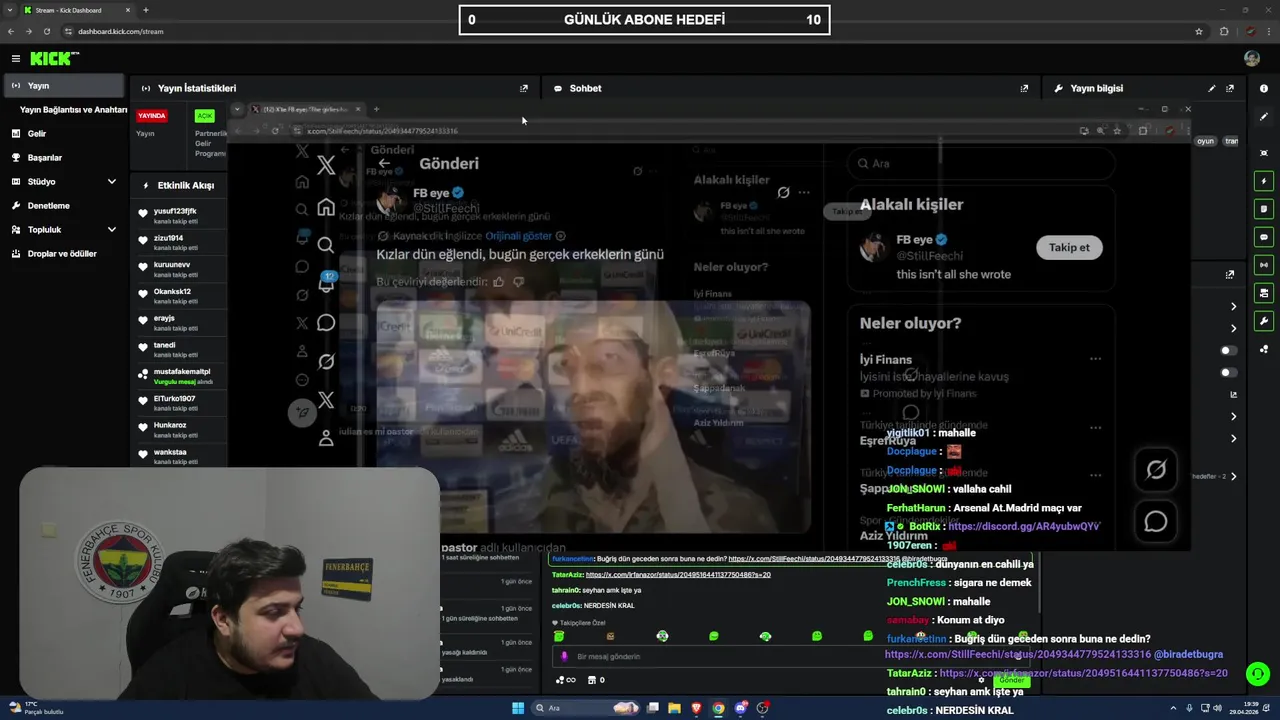This screenshot has width=1280, height=720.
Task: Select Yayın in the sidebar
Action: pos(65,86)
